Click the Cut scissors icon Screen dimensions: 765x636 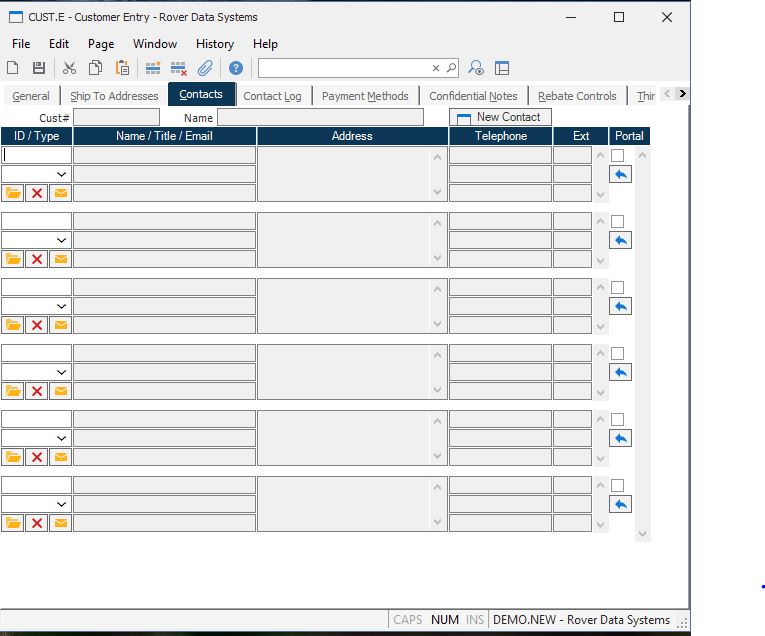[x=69, y=68]
